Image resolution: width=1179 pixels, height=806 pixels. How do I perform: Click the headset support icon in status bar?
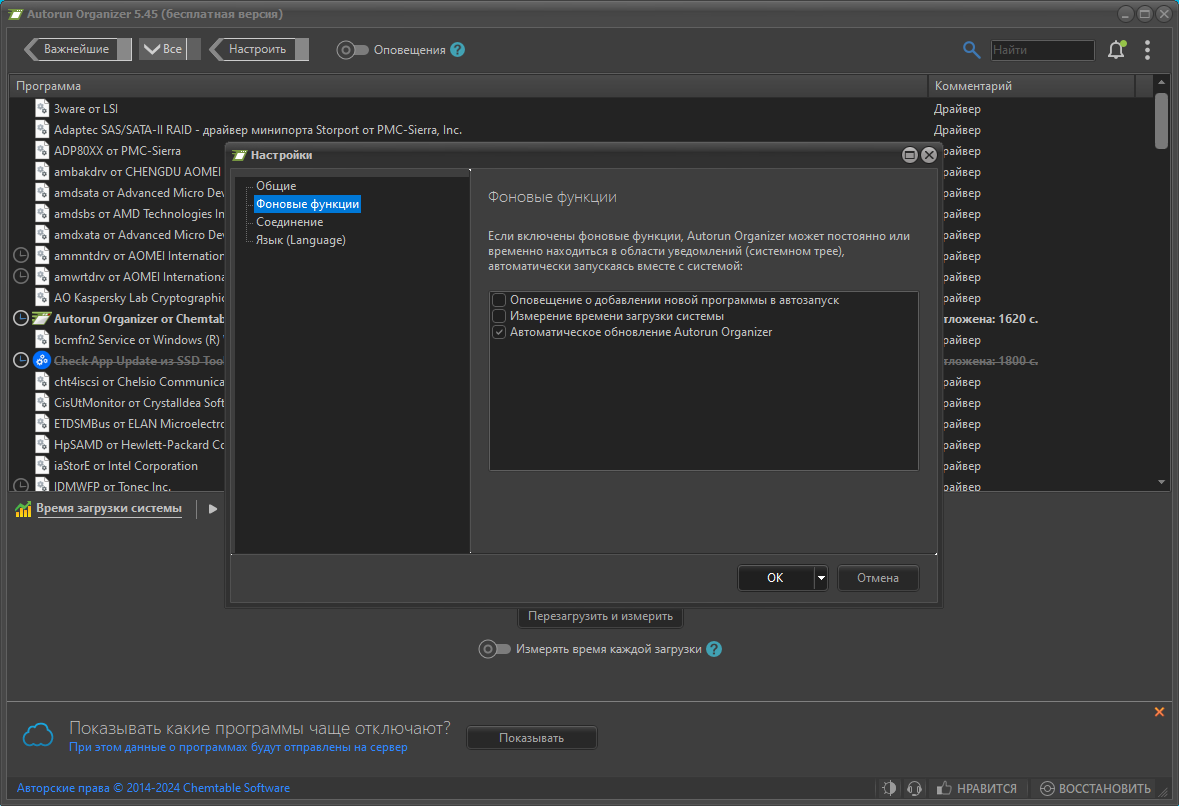tap(914, 788)
